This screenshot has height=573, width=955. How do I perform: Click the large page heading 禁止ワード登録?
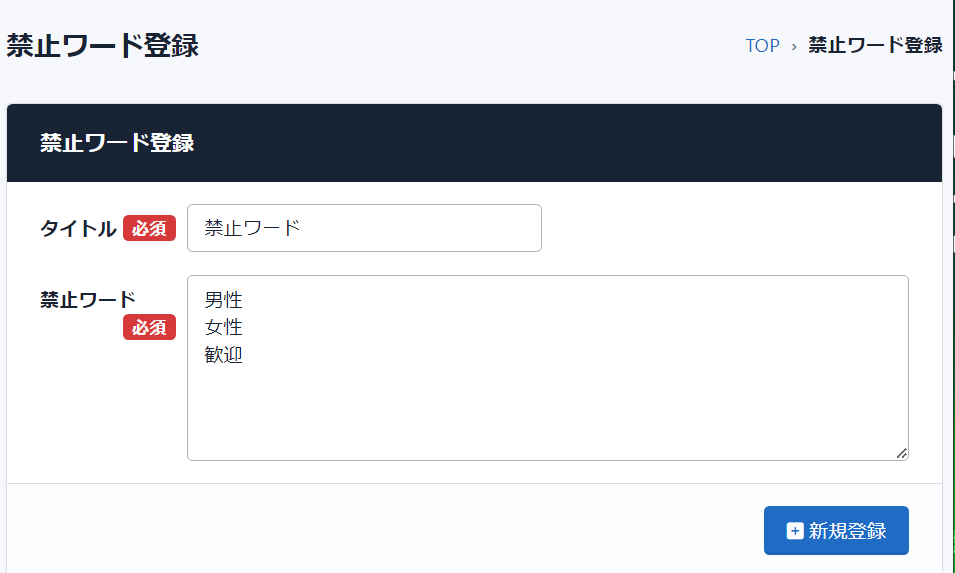[102, 46]
